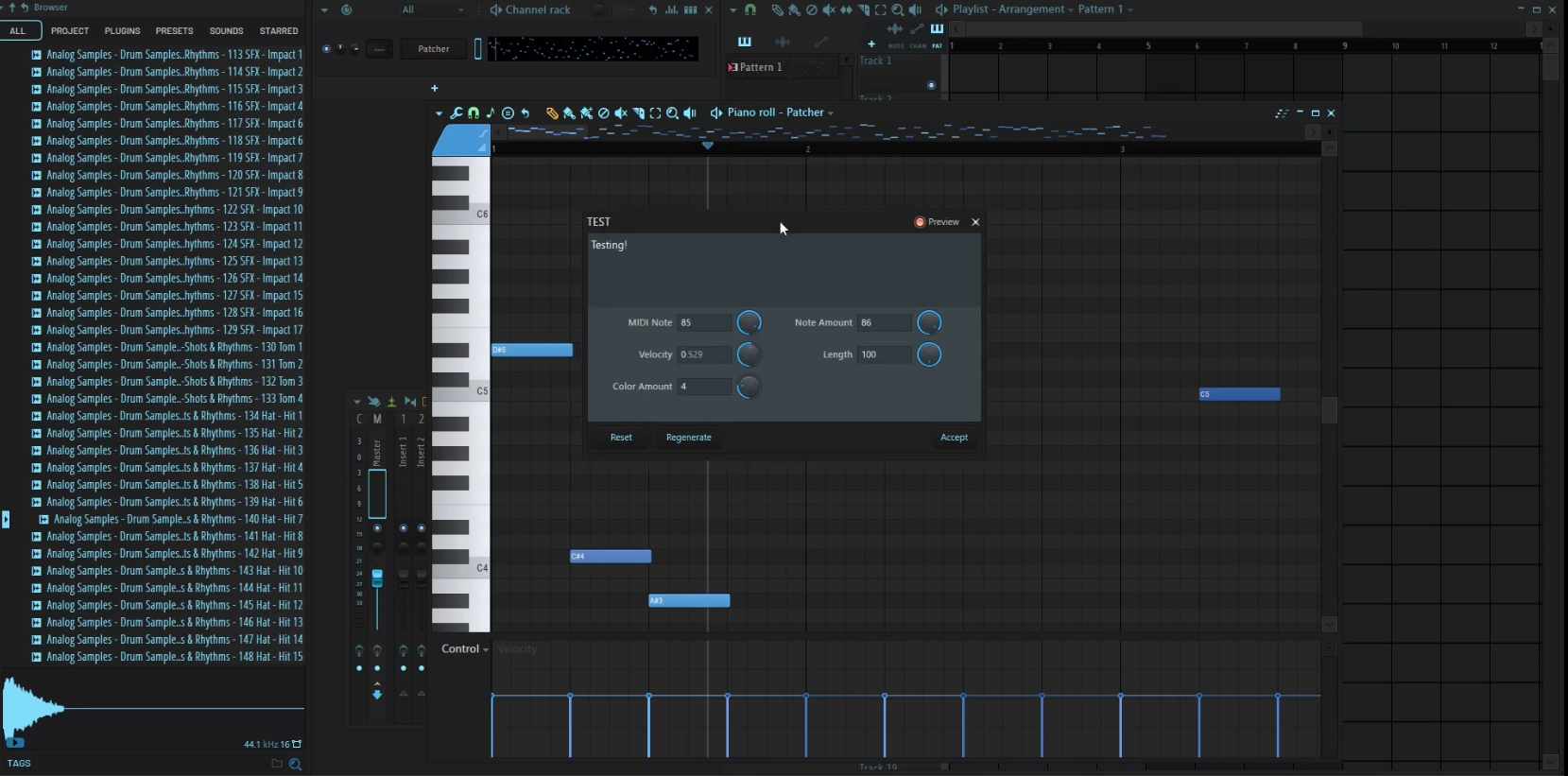Select the Mute tool in piano roll
Screen dimensions: 1568x776
tap(621, 113)
